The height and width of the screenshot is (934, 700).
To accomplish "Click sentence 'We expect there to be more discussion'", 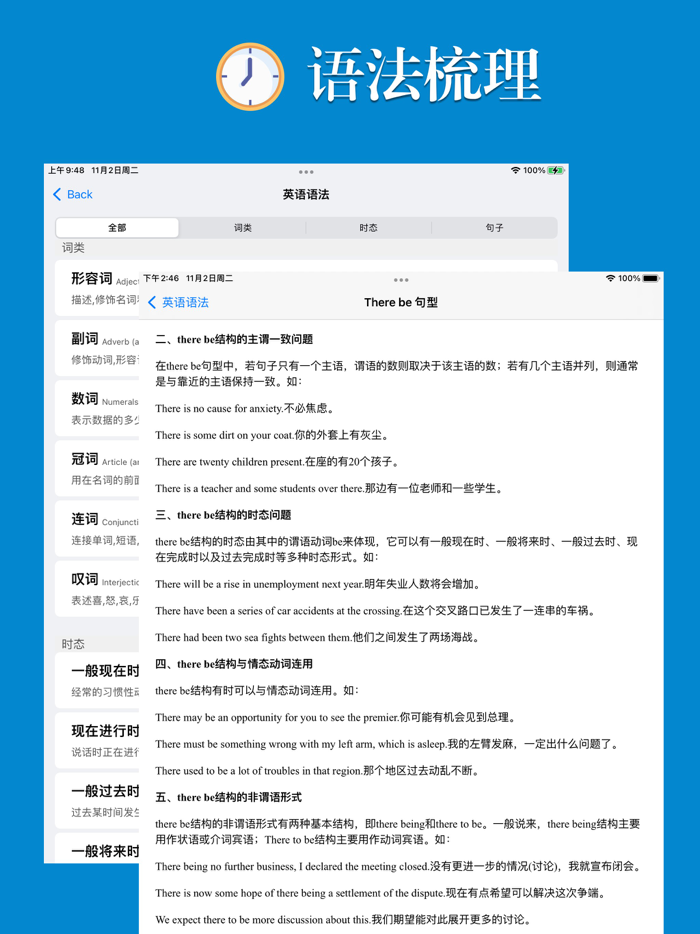I will click(x=344, y=920).
